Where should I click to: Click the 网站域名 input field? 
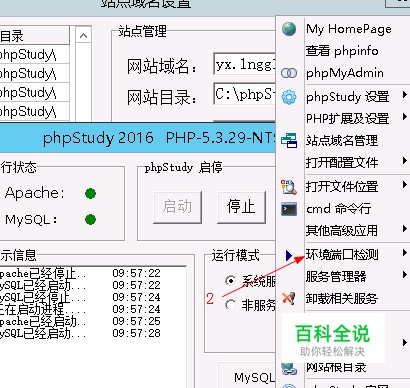tap(244, 64)
